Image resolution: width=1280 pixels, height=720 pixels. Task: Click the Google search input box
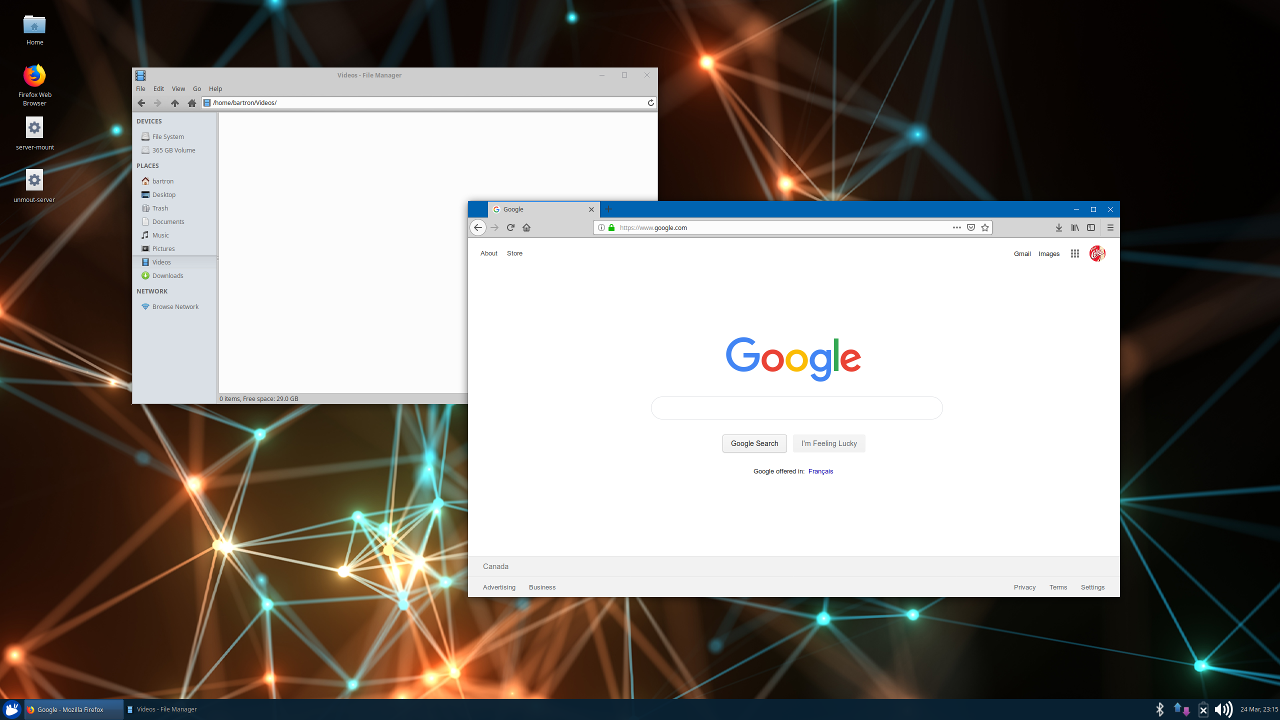796,408
